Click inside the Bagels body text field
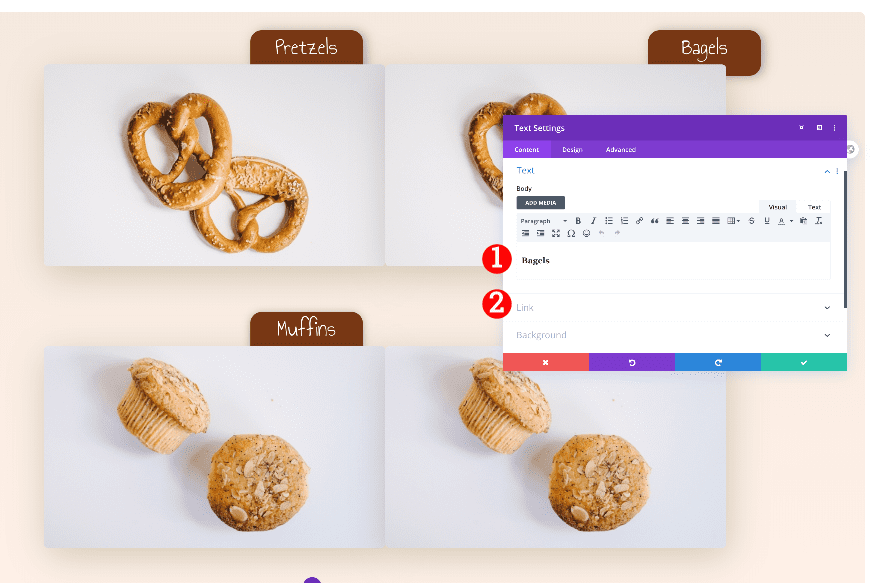 [673, 261]
